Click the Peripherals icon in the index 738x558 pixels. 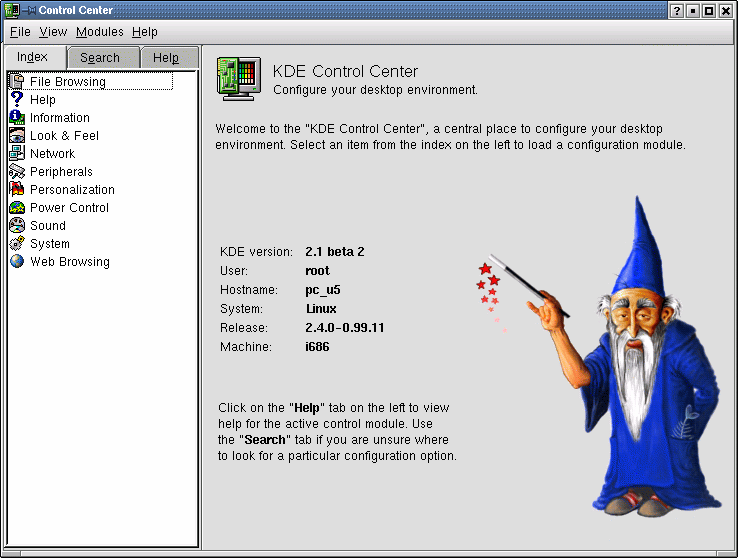[17, 171]
